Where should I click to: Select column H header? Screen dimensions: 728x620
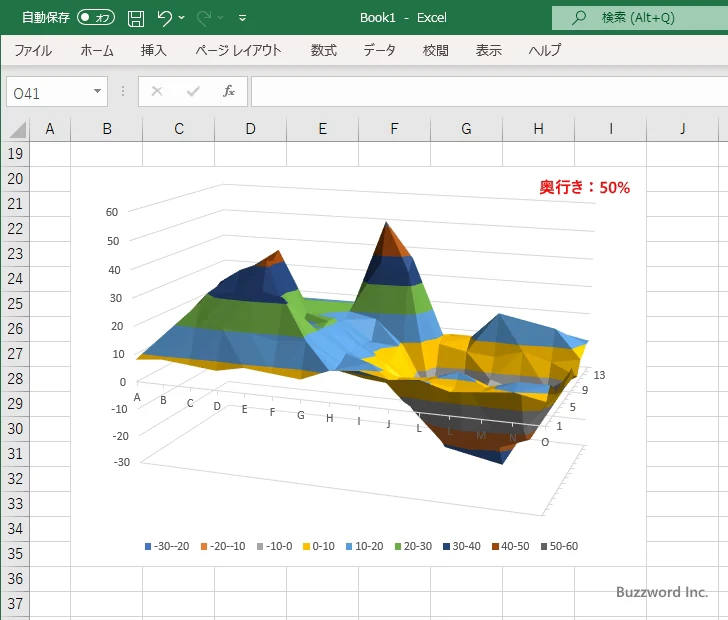click(x=539, y=129)
